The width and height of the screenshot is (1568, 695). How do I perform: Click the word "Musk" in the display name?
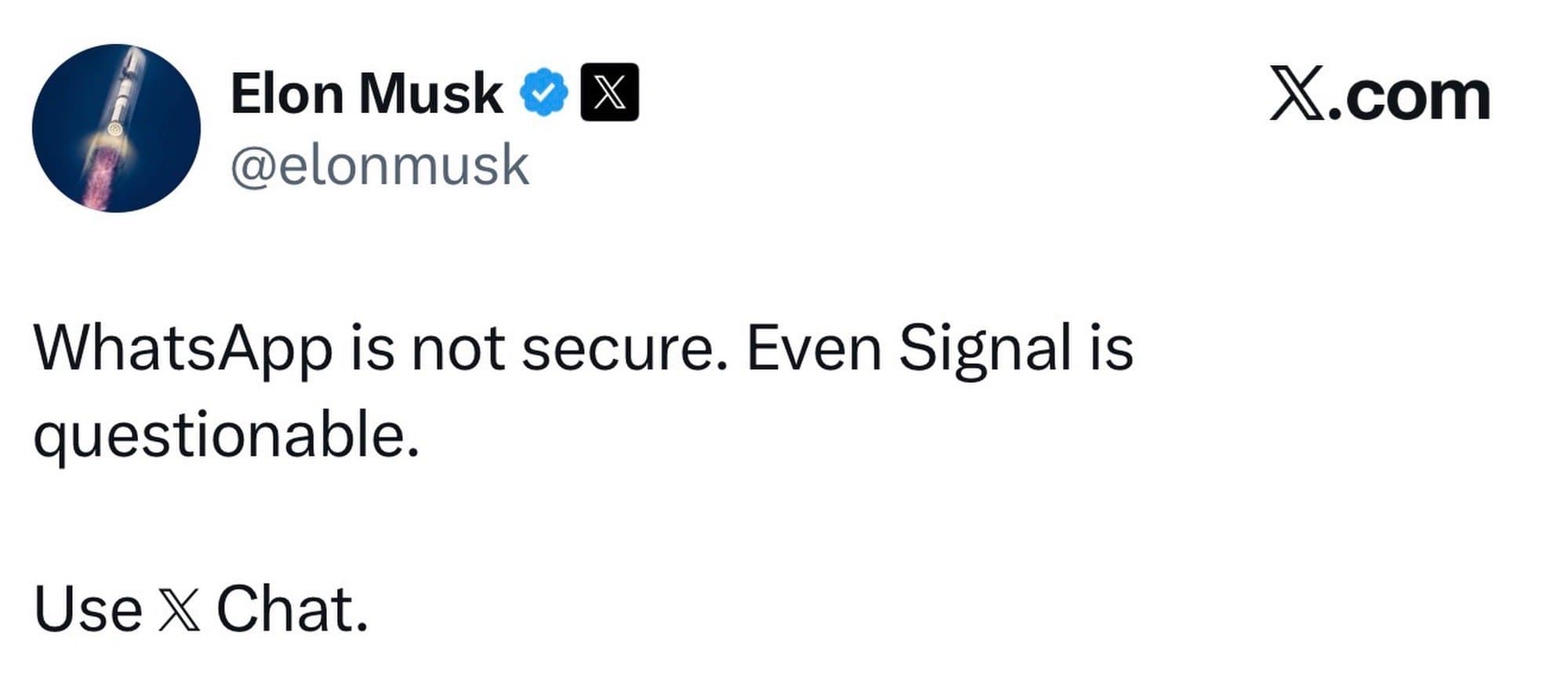[430, 94]
